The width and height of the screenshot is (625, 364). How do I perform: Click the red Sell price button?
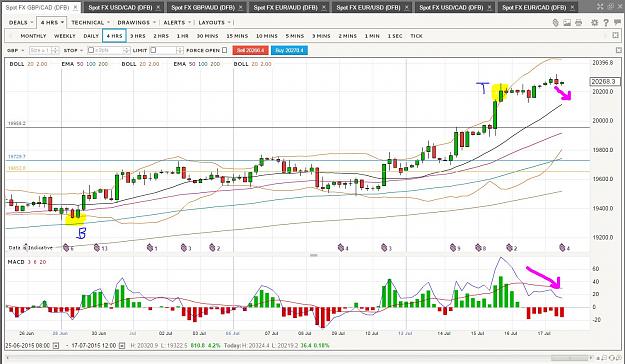click(x=250, y=50)
